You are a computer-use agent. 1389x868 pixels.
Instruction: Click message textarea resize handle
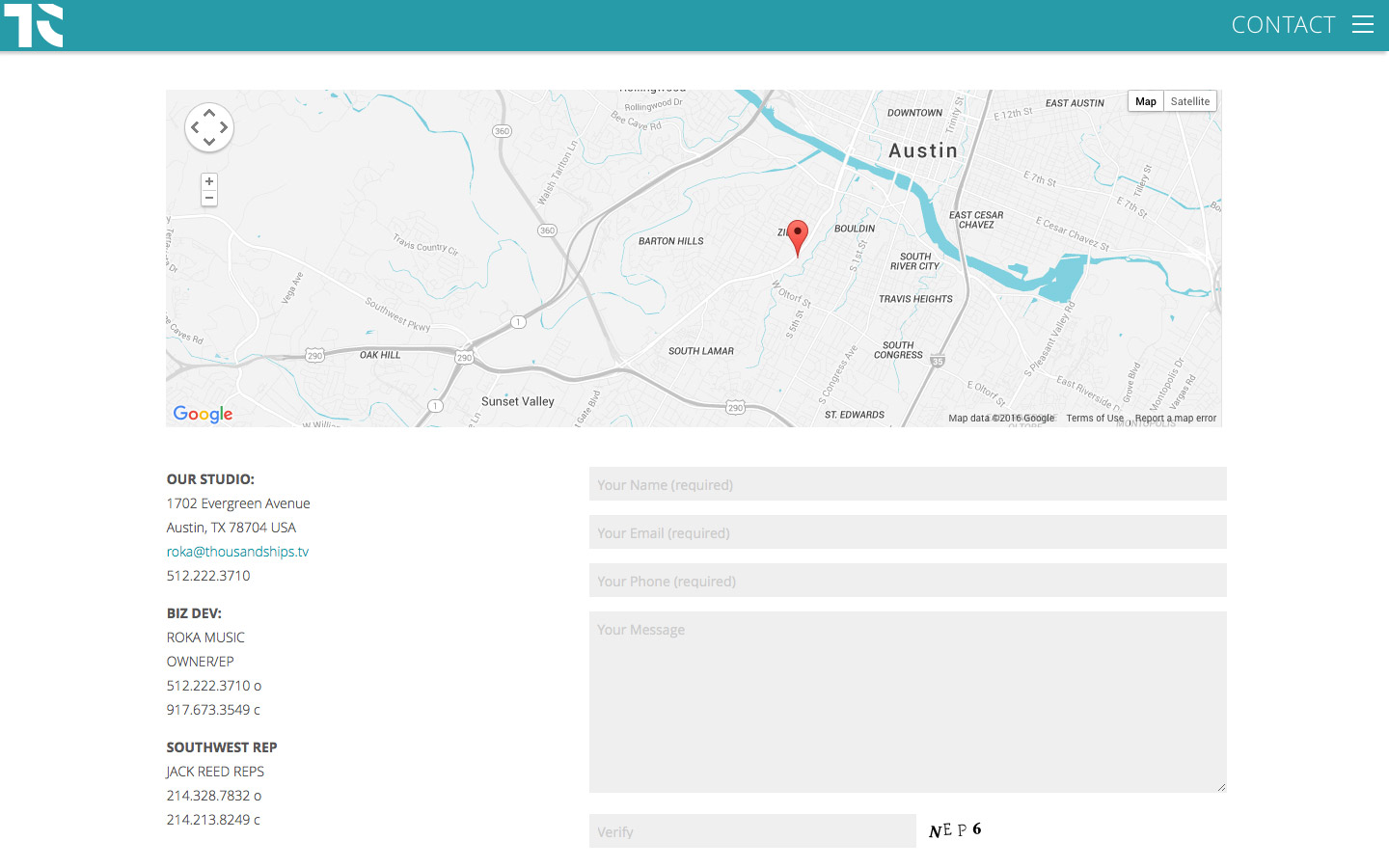tap(1221, 787)
